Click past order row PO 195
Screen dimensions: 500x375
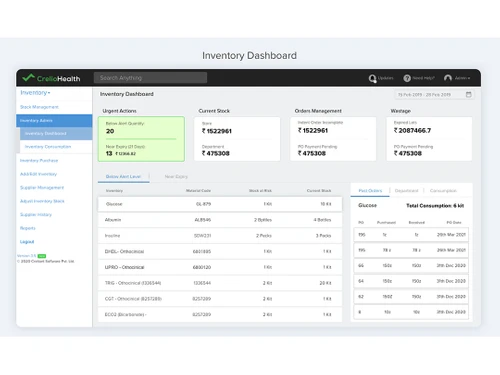click(x=411, y=250)
